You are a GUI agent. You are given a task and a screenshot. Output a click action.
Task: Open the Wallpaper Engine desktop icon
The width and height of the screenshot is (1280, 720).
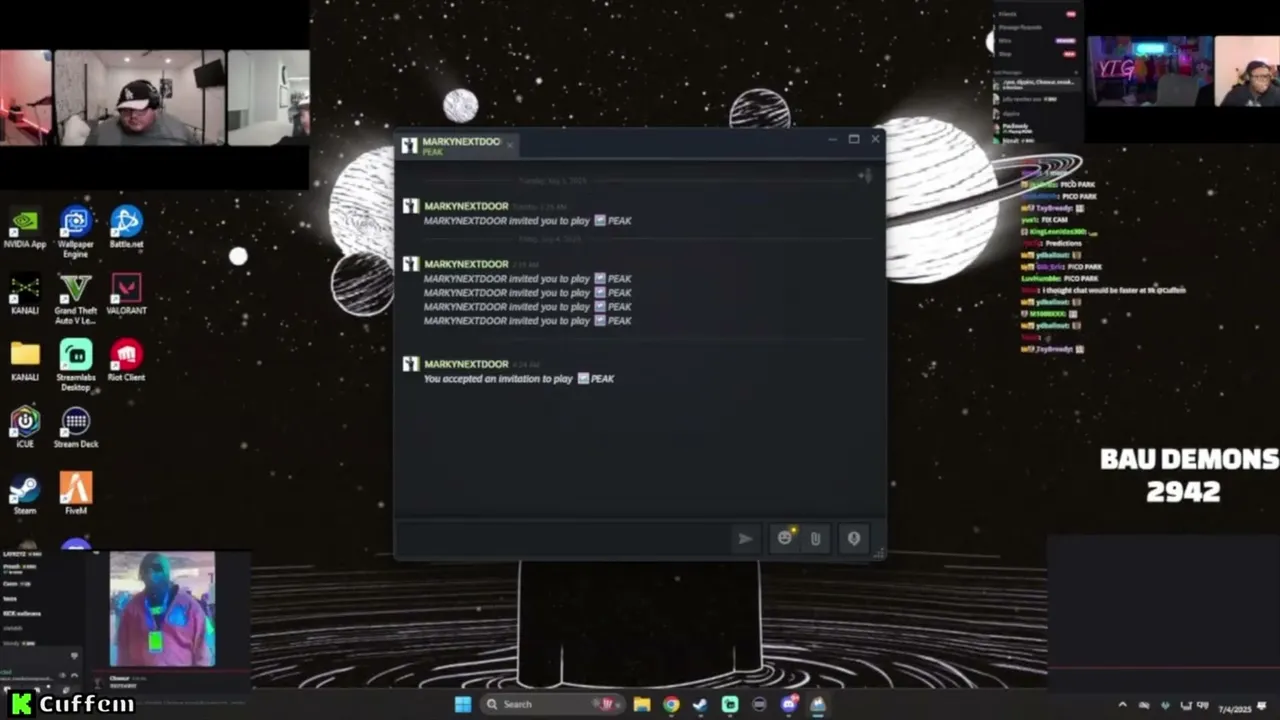[76, 232]
